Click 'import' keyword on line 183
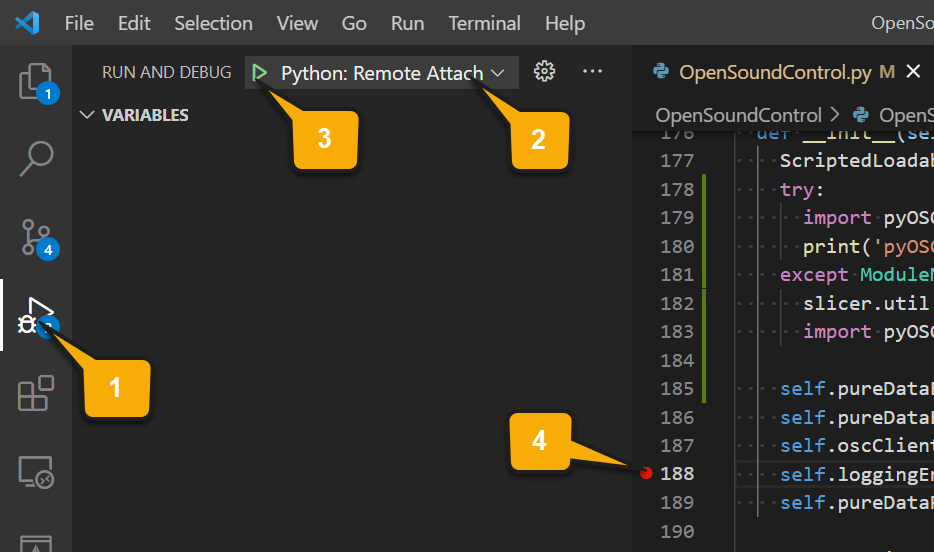934x552 pixels. point(837,331)
